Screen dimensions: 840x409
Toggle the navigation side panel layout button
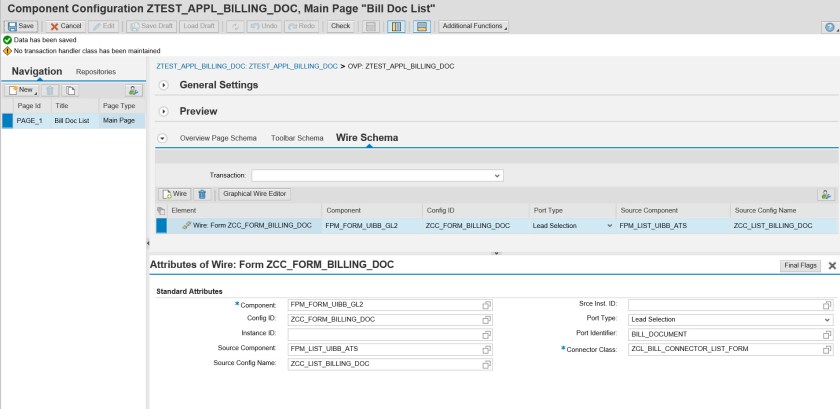(396, 26)
